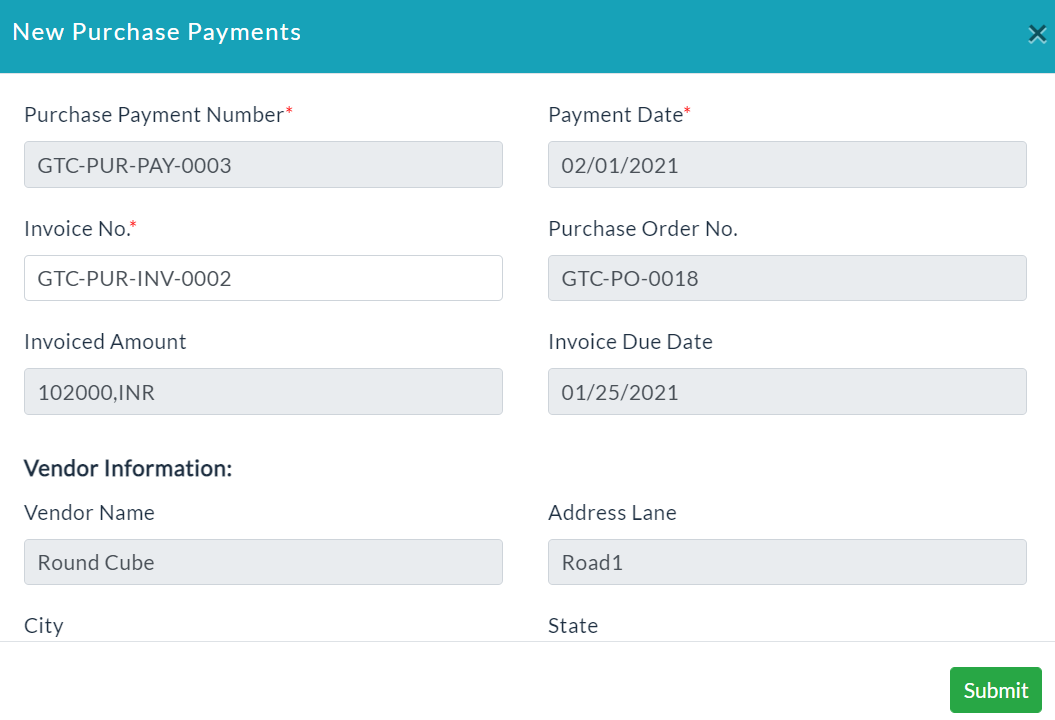Close the New Purchase Payments dialog
The width and height of the screenshot is (1055, 720).
point(1037,34)
